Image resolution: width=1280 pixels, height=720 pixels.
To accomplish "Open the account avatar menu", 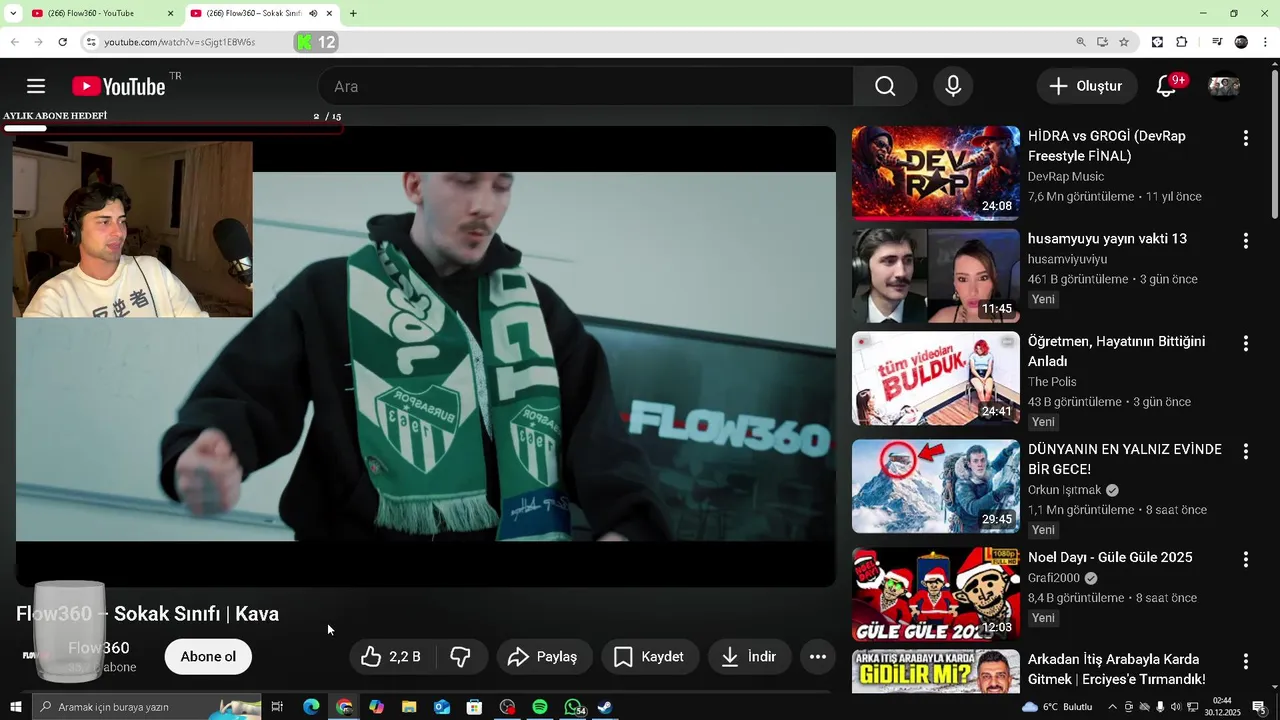I will coord(1224,86).
